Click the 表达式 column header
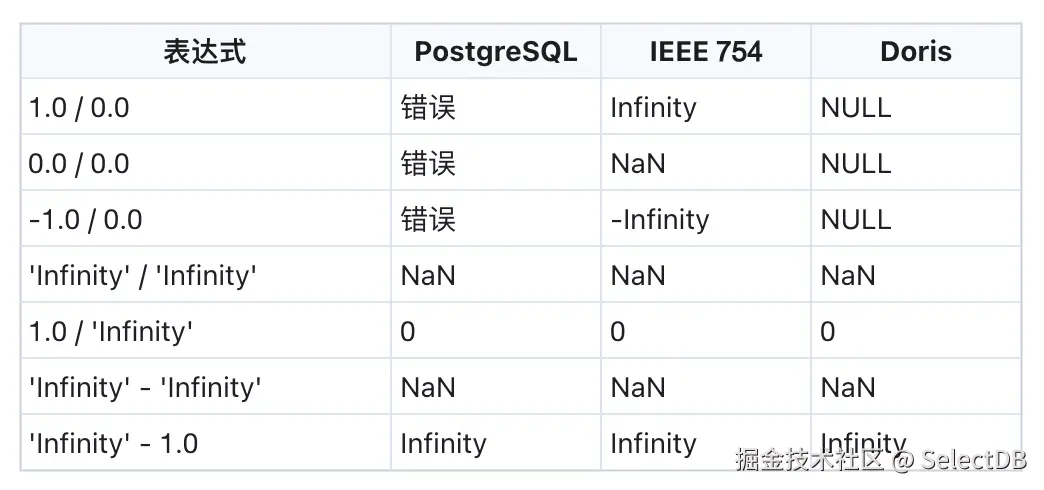 coord(205,52)
